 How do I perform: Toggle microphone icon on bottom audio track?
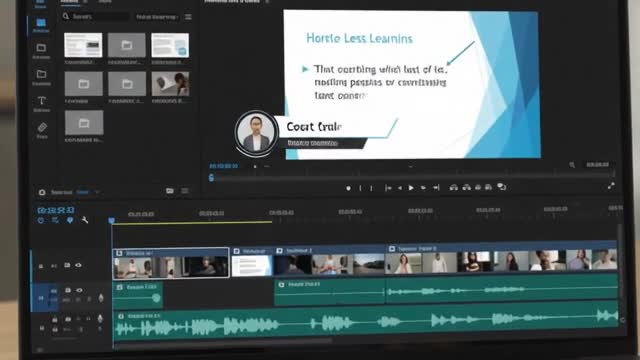100,318
